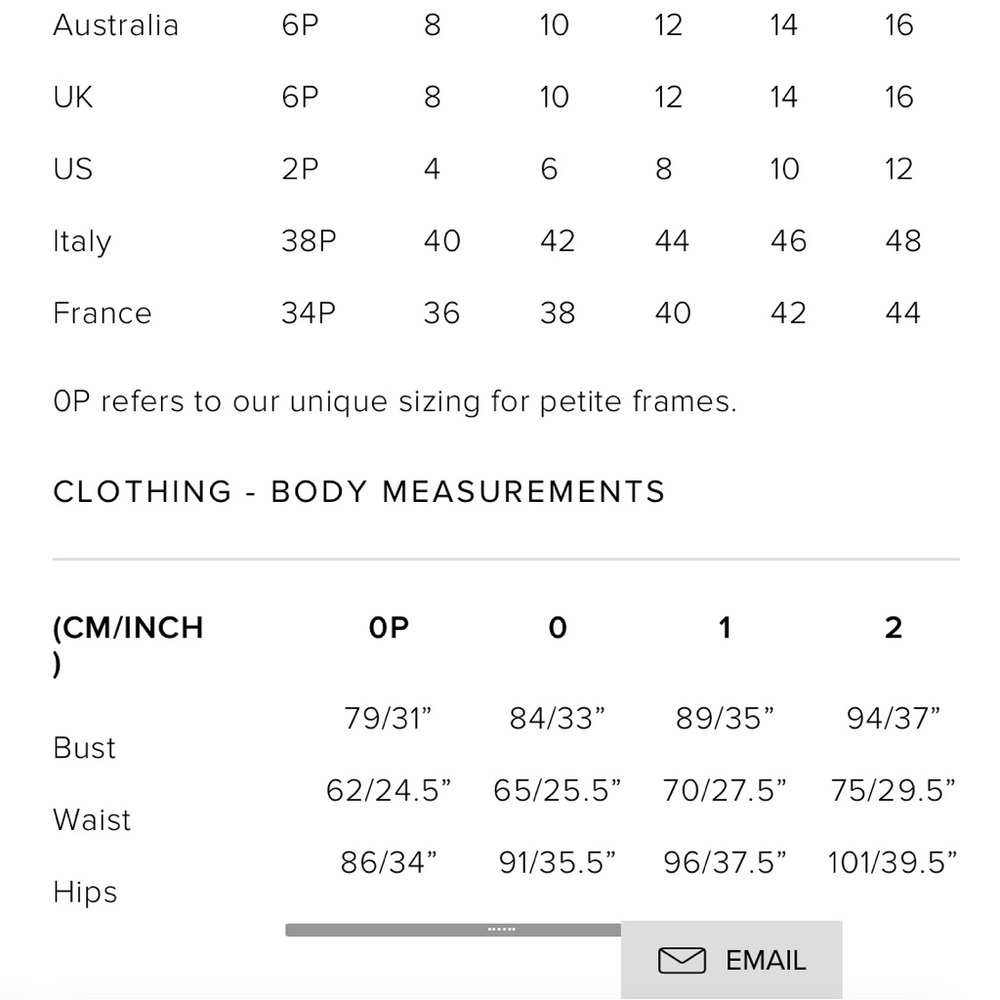Click the 101/39.5" hips measurement

892,863
